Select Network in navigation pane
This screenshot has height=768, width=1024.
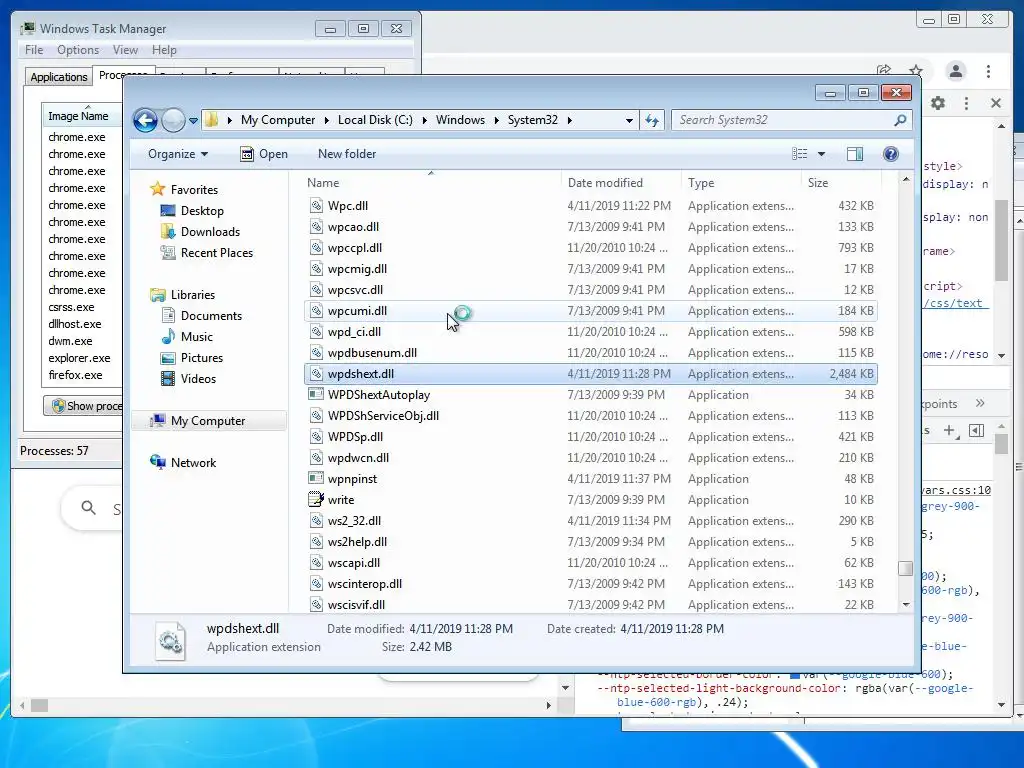(x=193, y=463)
